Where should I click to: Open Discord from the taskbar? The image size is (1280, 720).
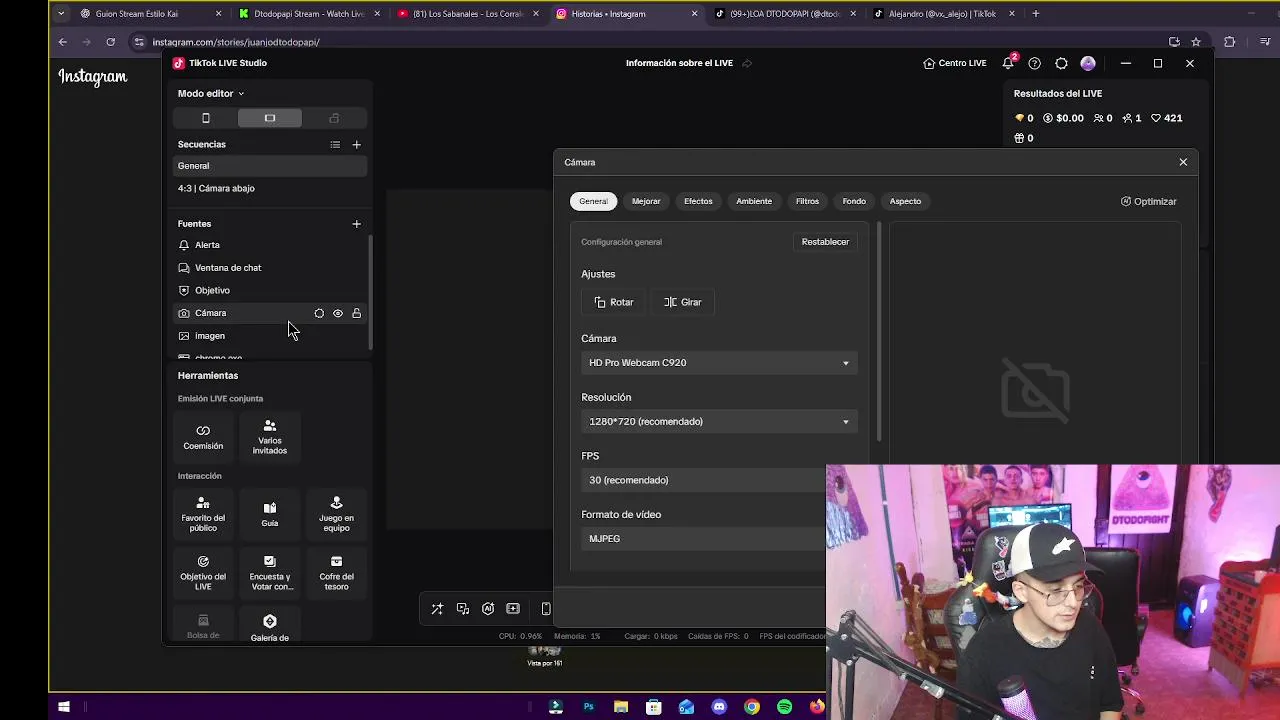tap(719, 707)
